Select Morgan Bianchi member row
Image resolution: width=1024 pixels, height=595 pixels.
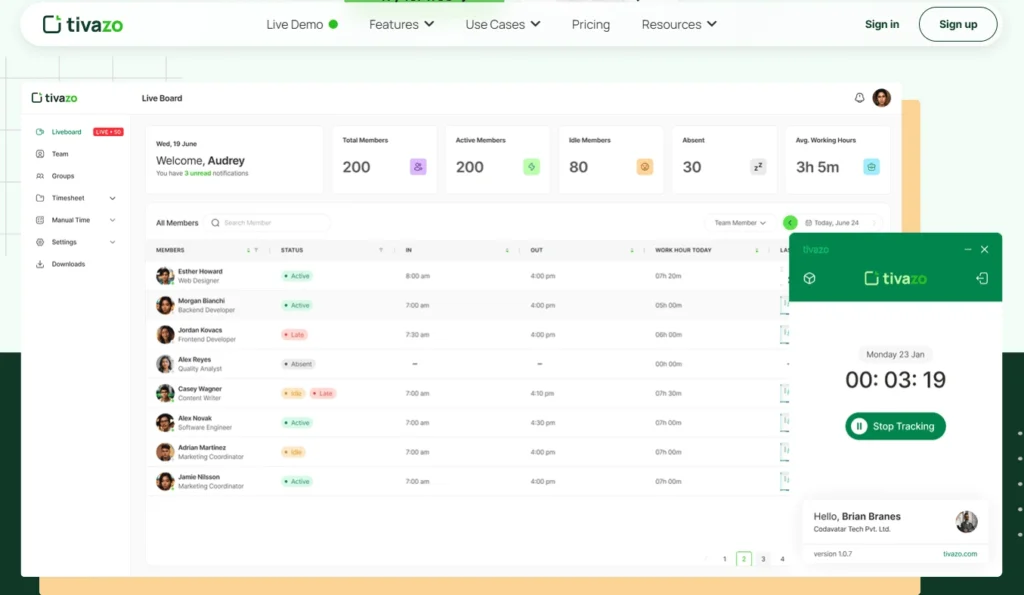(468, 306)
